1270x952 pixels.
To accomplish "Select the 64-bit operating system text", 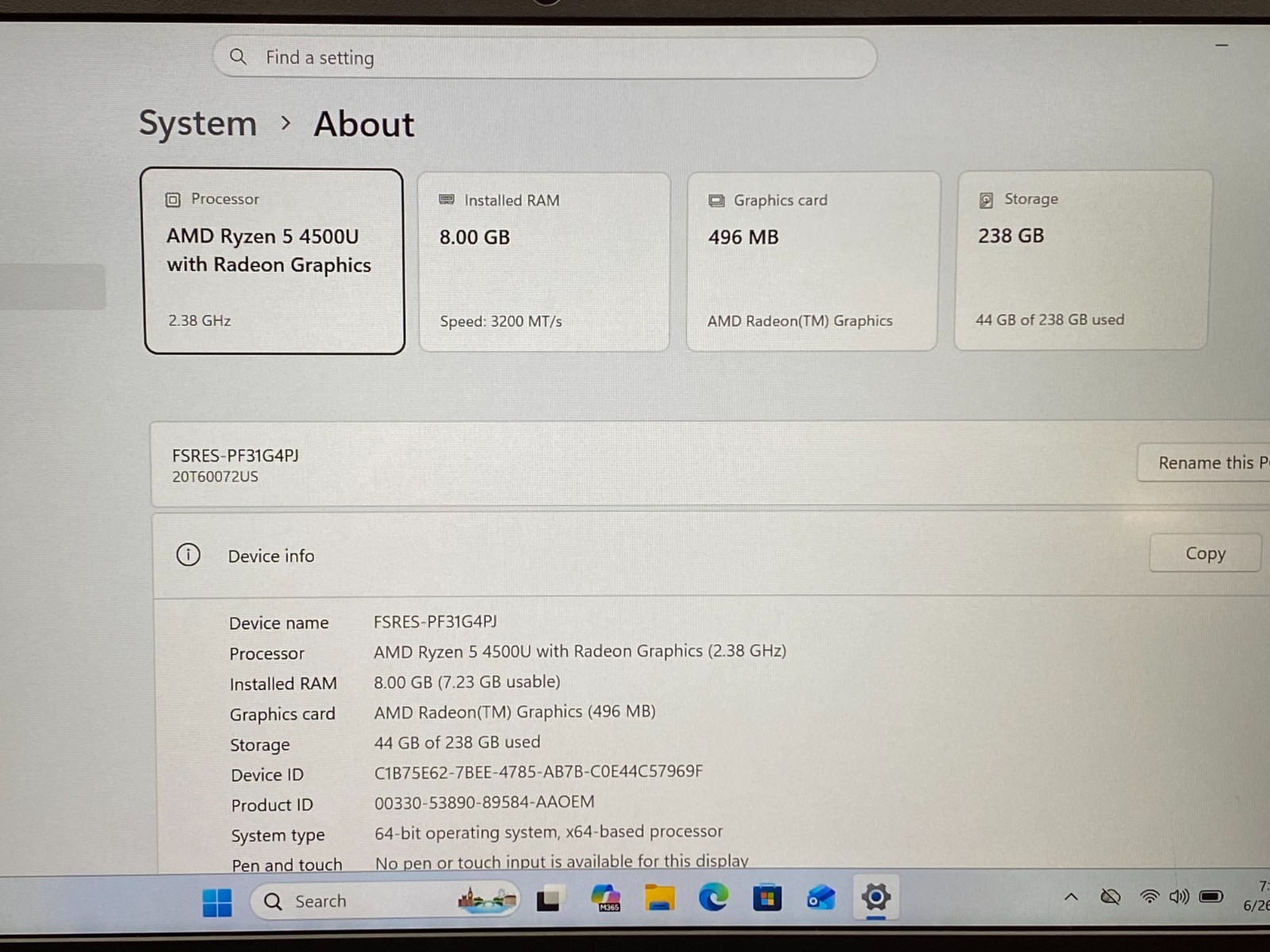I will 548,832.
